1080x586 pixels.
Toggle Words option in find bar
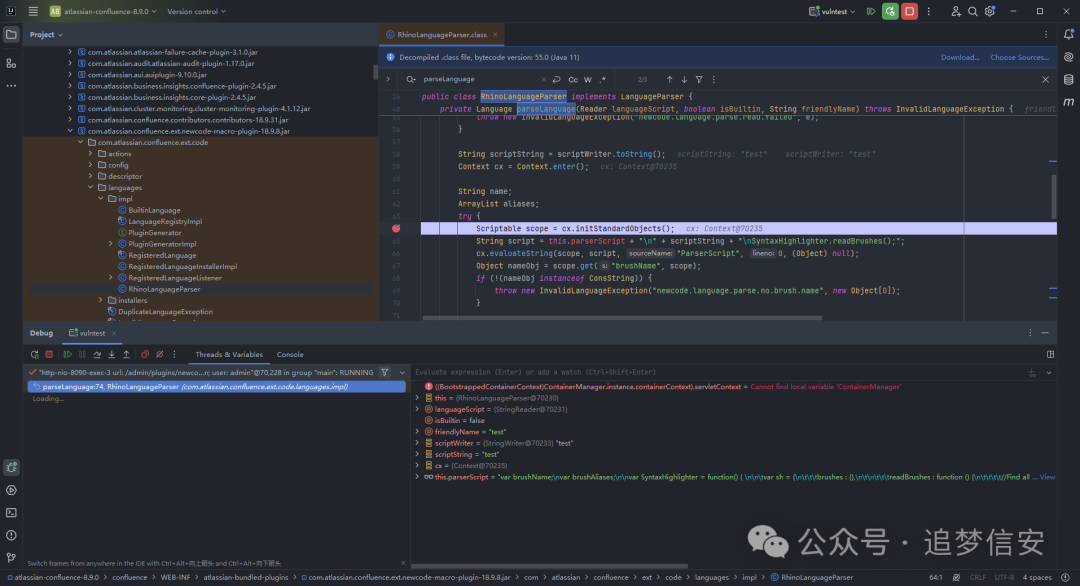(x=588, y=80)
